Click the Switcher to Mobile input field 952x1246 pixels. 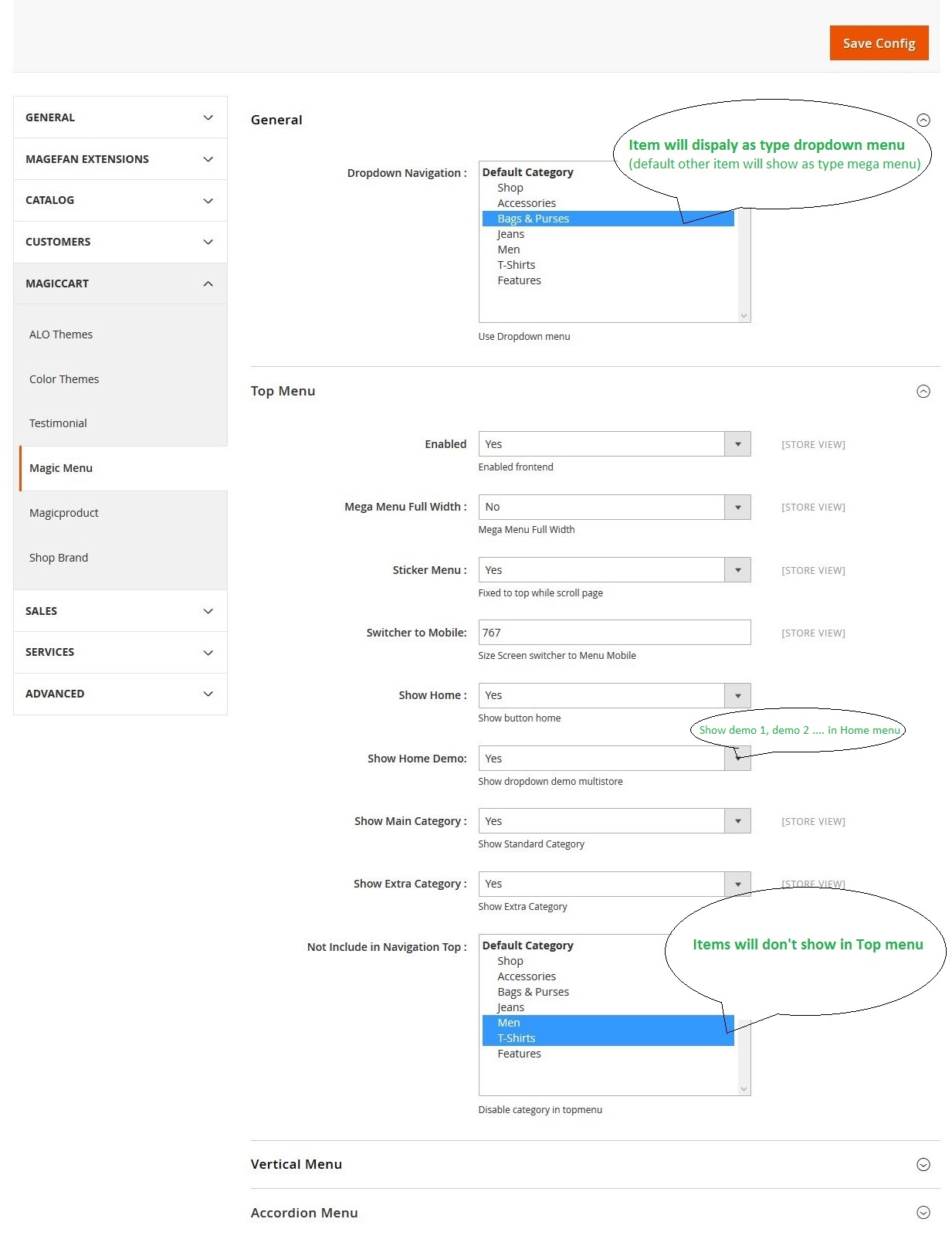614,633
